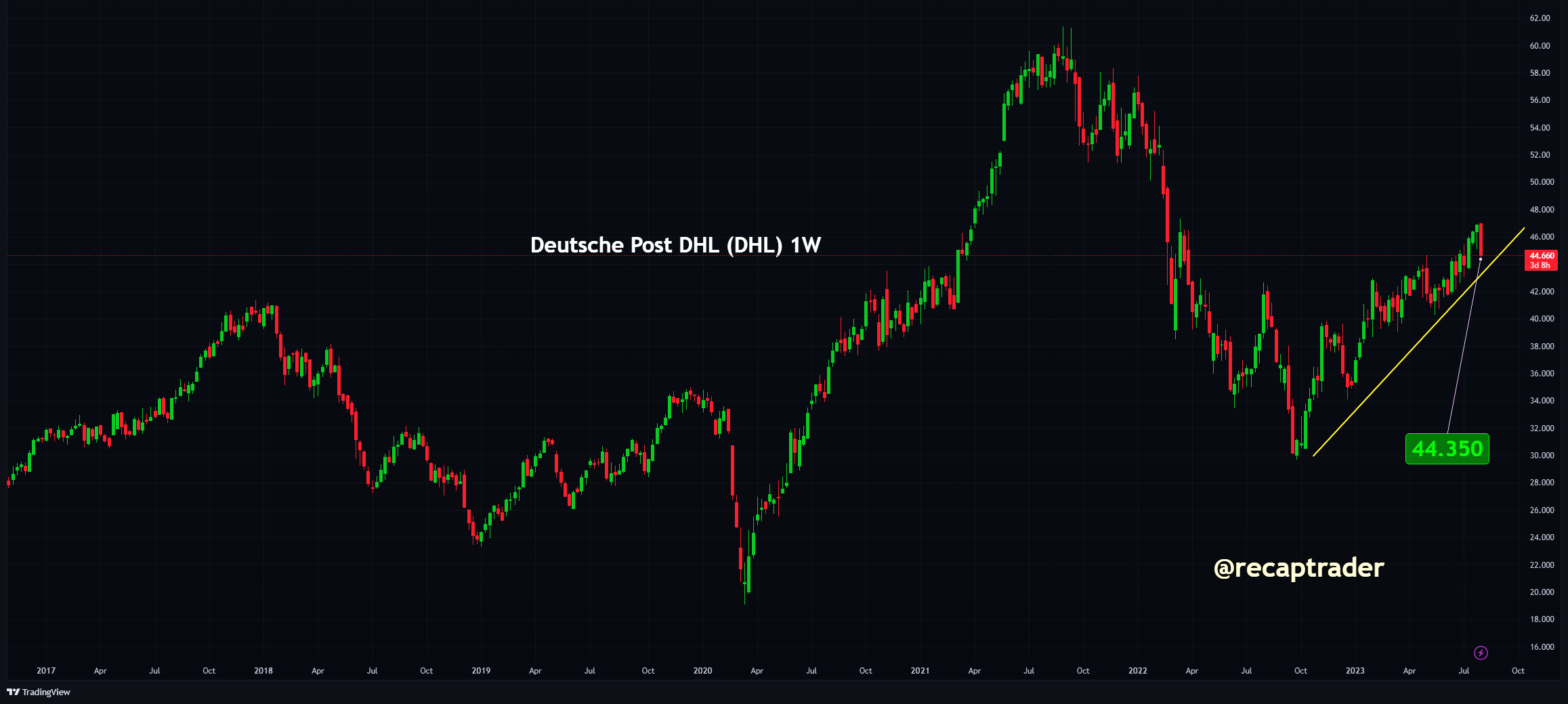Click the 18.000 price axis label
Screen dimensions: 1568x704
pyautogui.click(x=1542, y=619)
